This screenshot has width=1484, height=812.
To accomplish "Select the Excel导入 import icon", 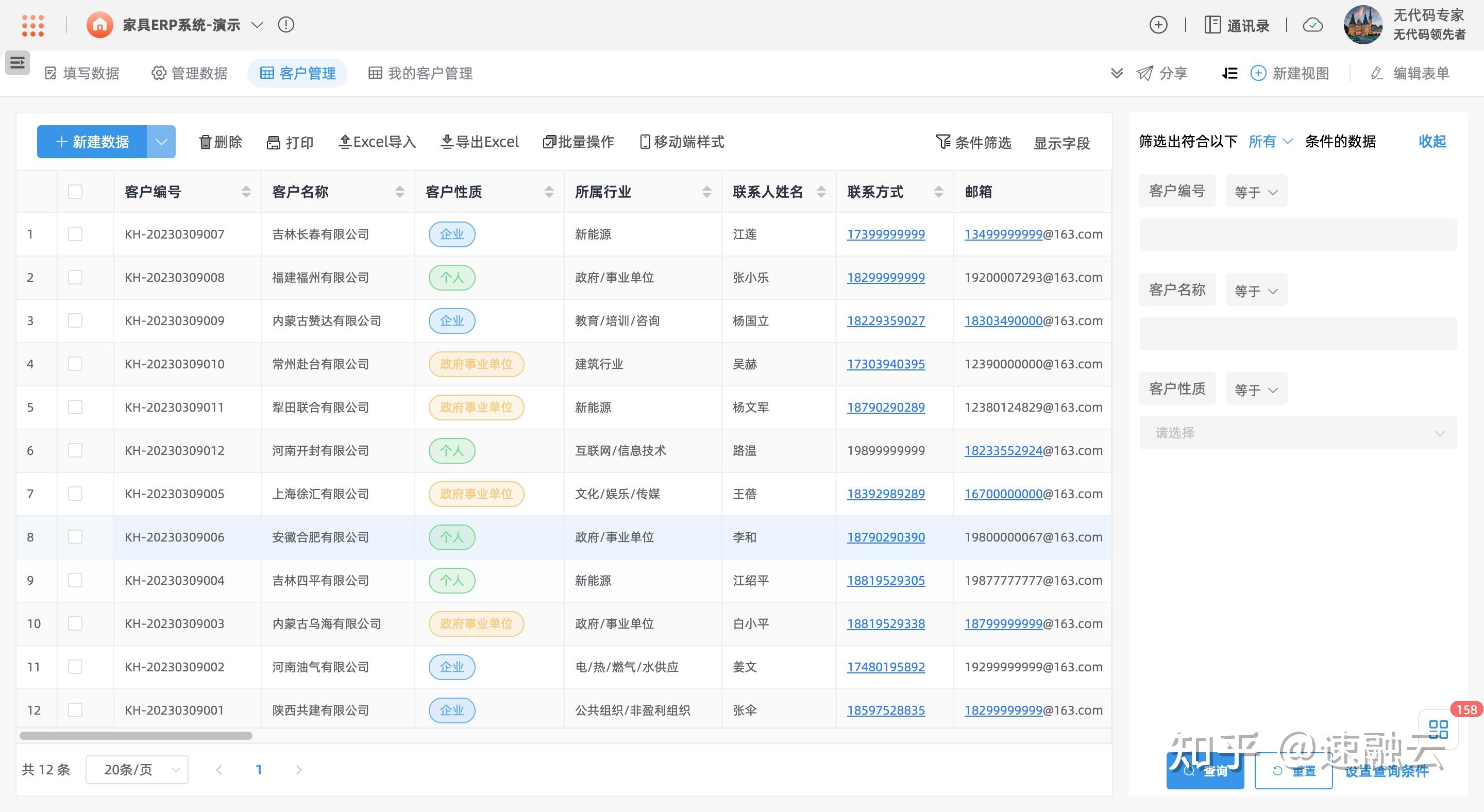I will pos(345,142).
